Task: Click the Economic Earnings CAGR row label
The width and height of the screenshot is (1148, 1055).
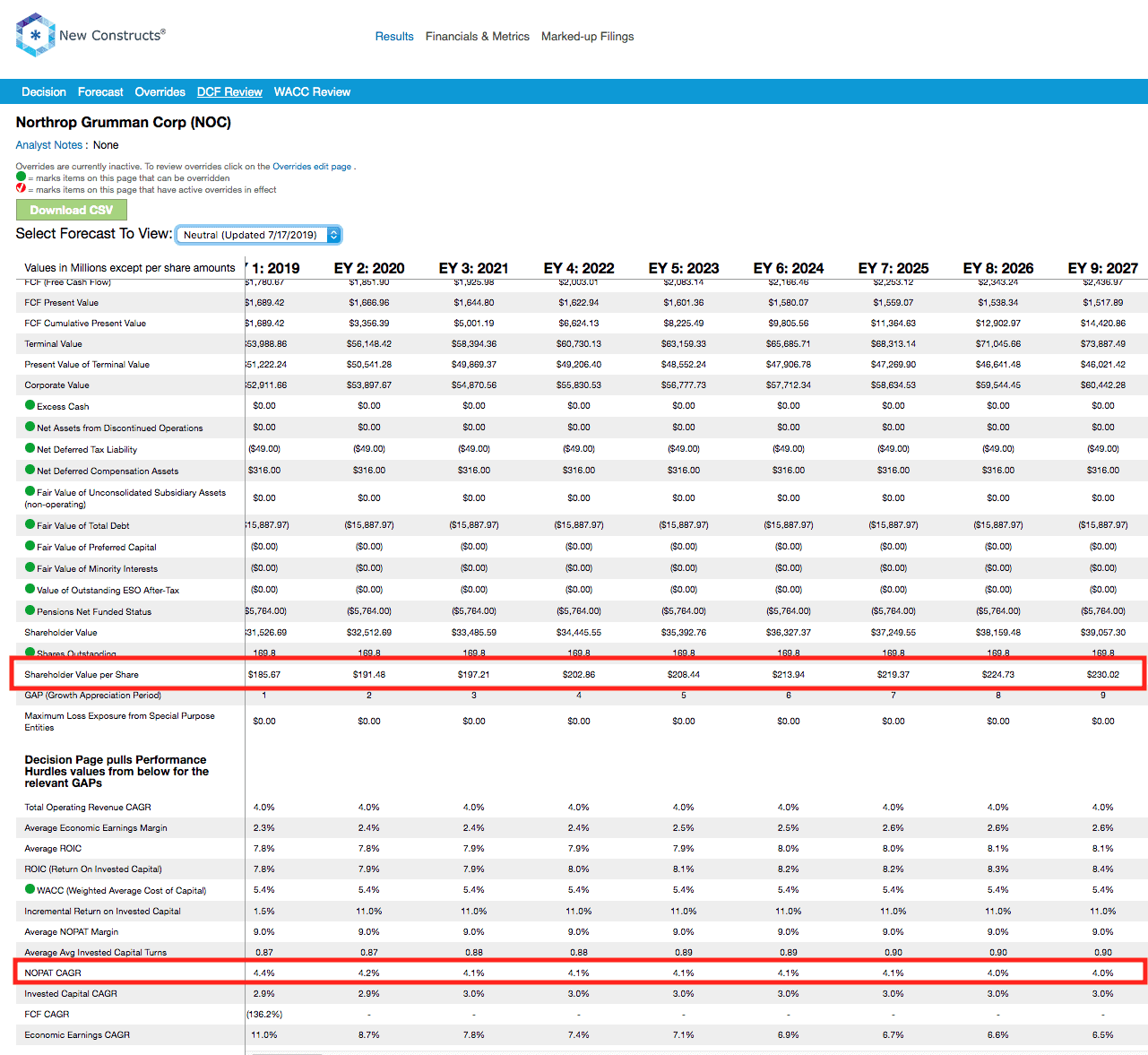Action: [77, 1035]
